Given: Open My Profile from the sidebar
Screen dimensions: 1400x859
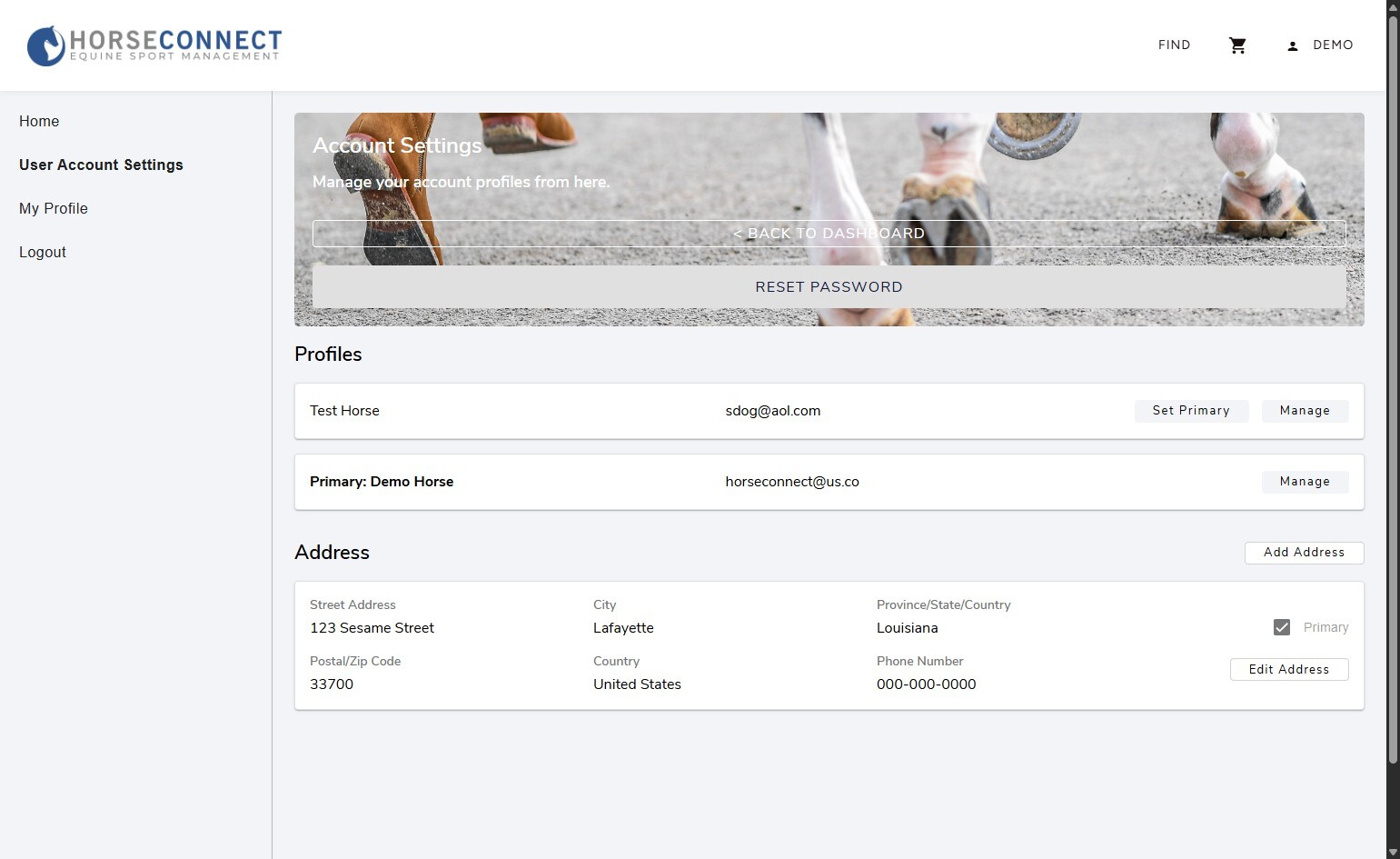Looking at the screenshot, I should pyautogui.click(x=54, y=209).
